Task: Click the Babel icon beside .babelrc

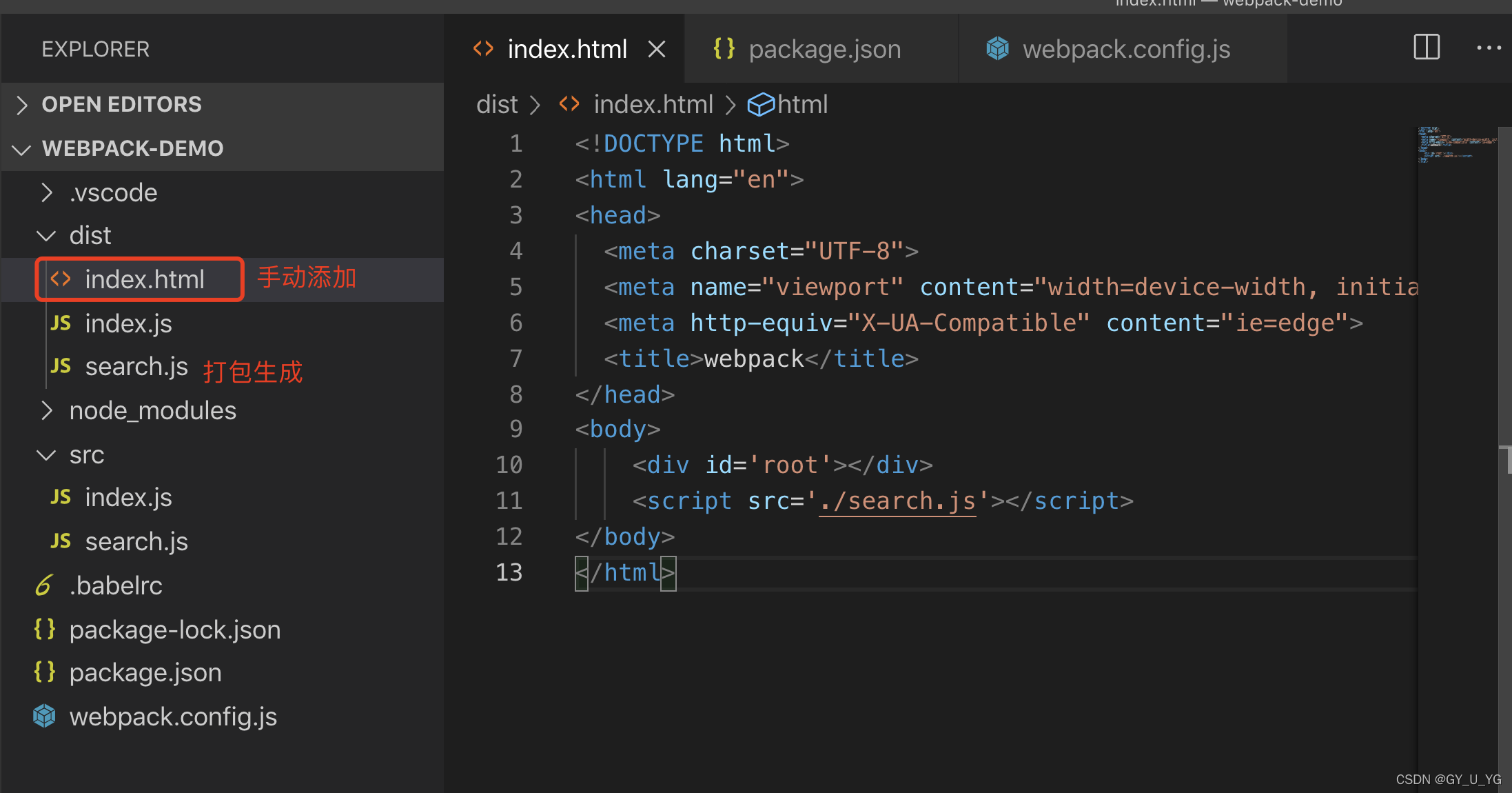Action: click(x=43, y=585)
